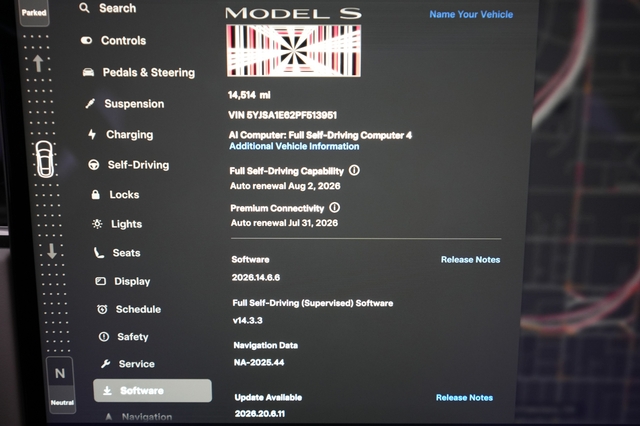
Task: Open Additional Vehicle Information link
Action: pos(294,146)
